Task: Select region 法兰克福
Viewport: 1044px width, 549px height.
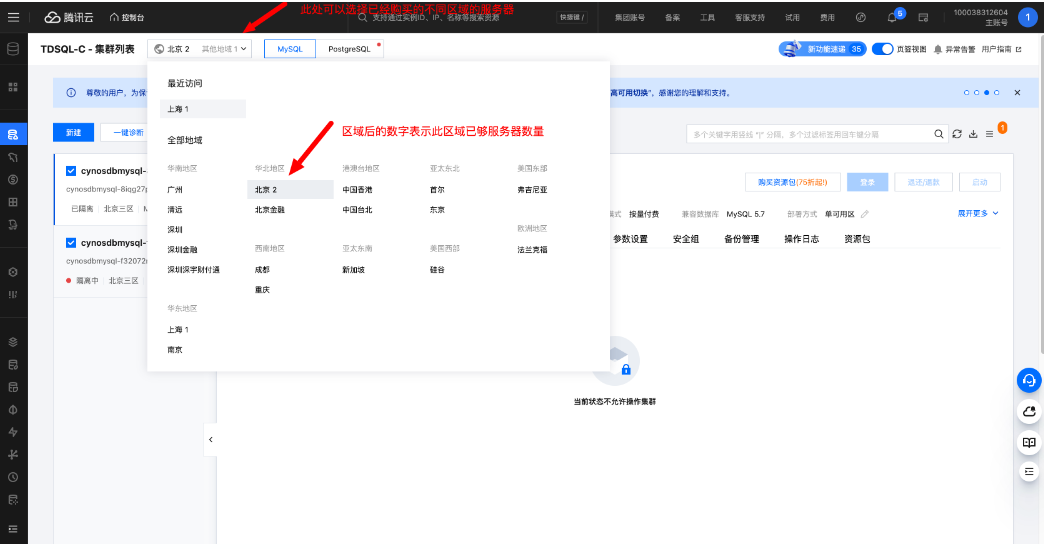Action: point(533,250)
